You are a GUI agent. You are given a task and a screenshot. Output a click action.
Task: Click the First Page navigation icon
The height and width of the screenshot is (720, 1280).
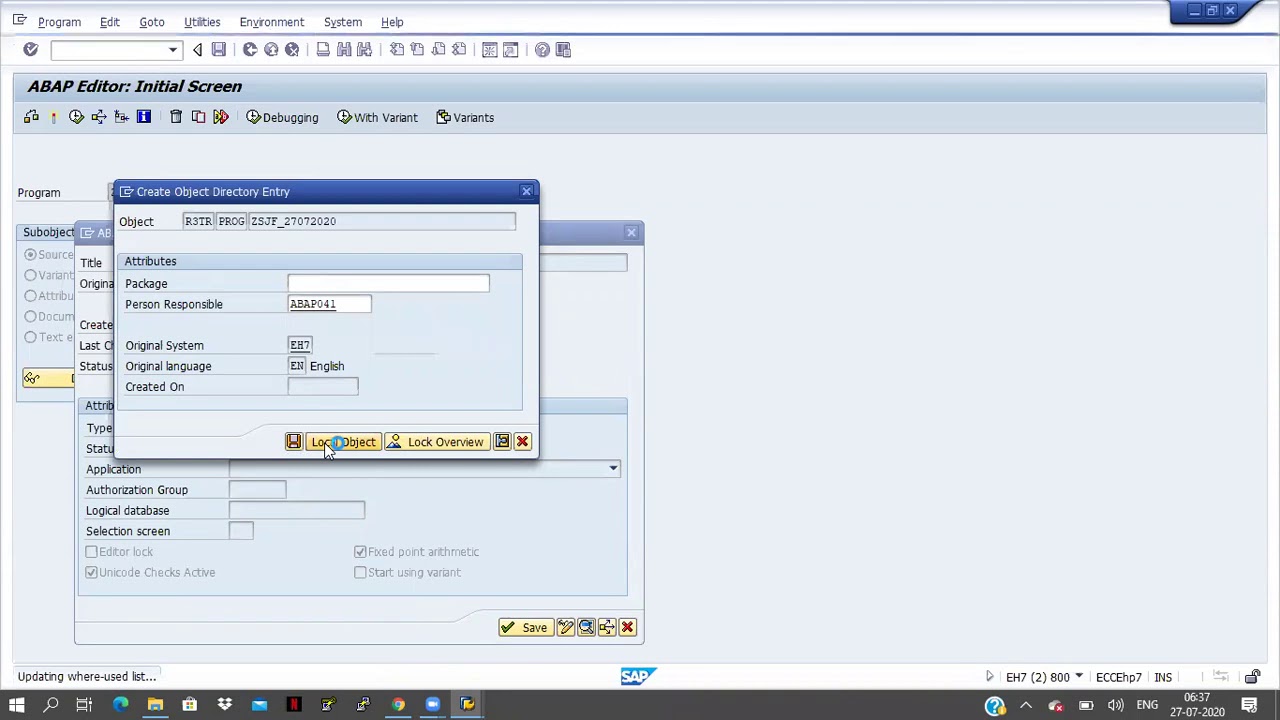pyautogui.click(x=397, y=50)
